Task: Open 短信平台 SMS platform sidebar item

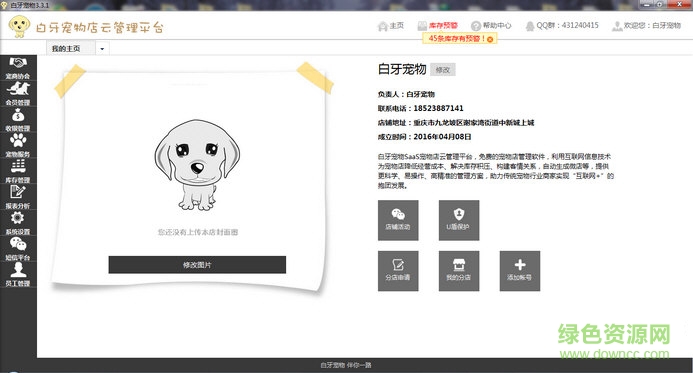Action: coord(18,249)
